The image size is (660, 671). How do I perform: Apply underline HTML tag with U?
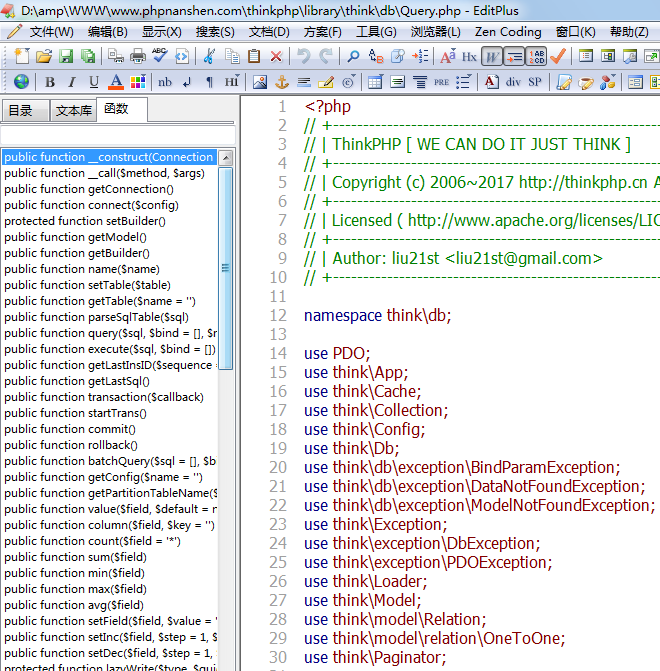(x=94, y=81)
